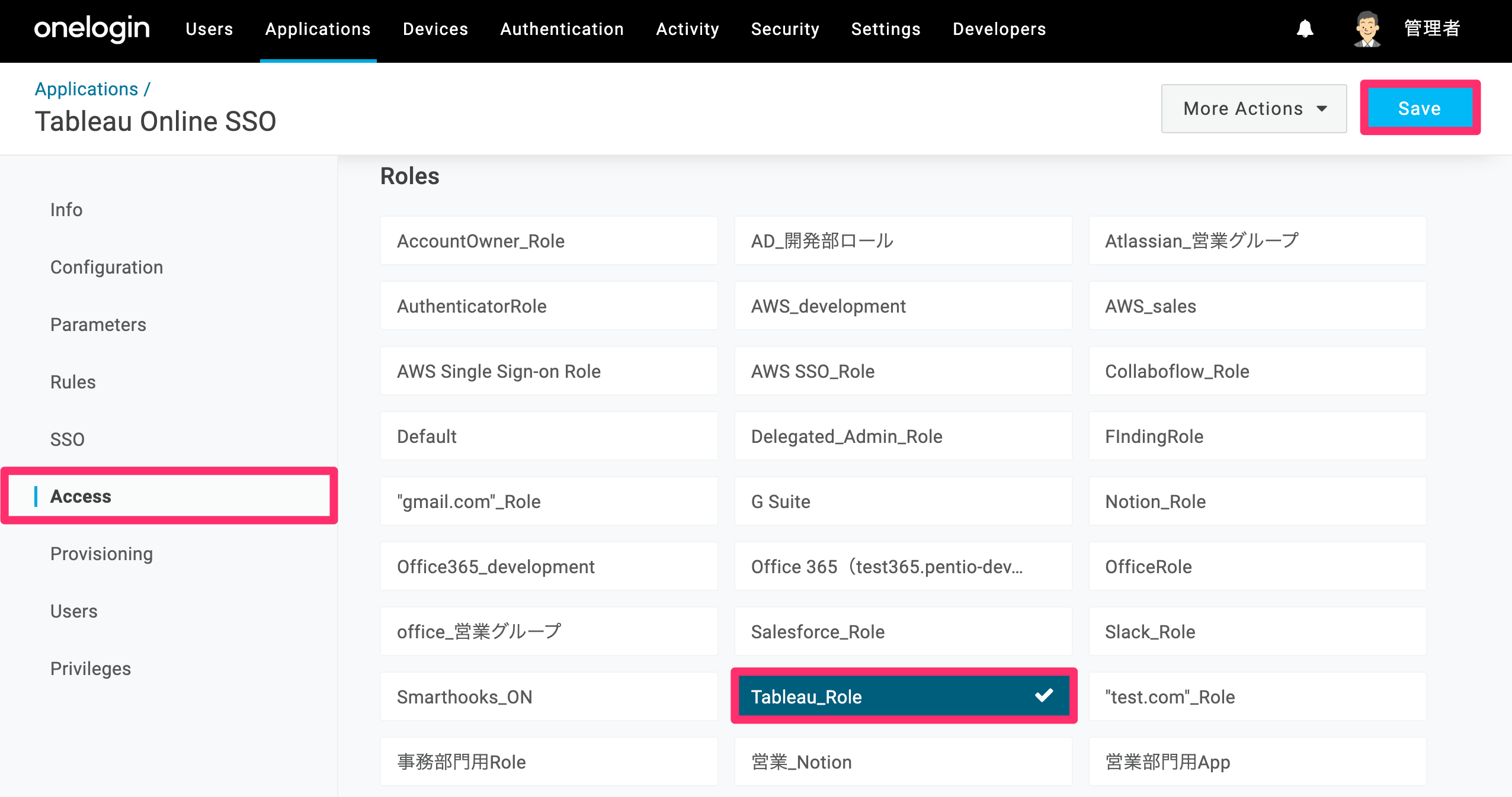Switch to the Provisioning tab
Image resolution: width=1512 pixels, height=797 pixels.
click(102, 554)
